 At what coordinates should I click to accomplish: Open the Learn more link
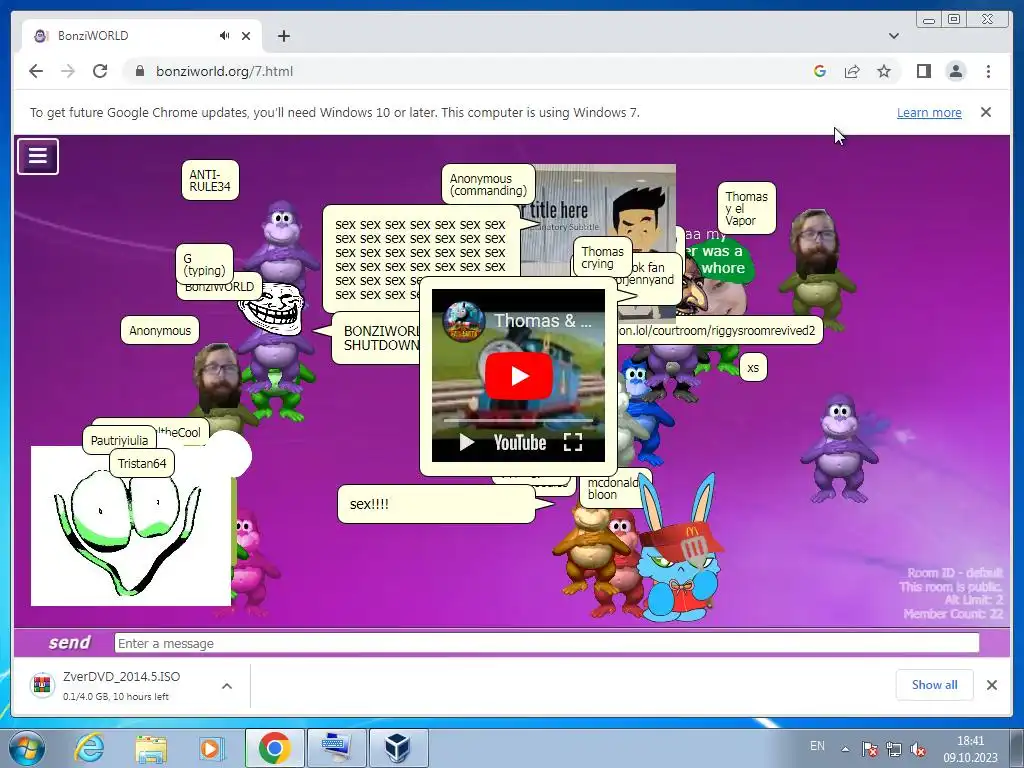coord(929,112)
